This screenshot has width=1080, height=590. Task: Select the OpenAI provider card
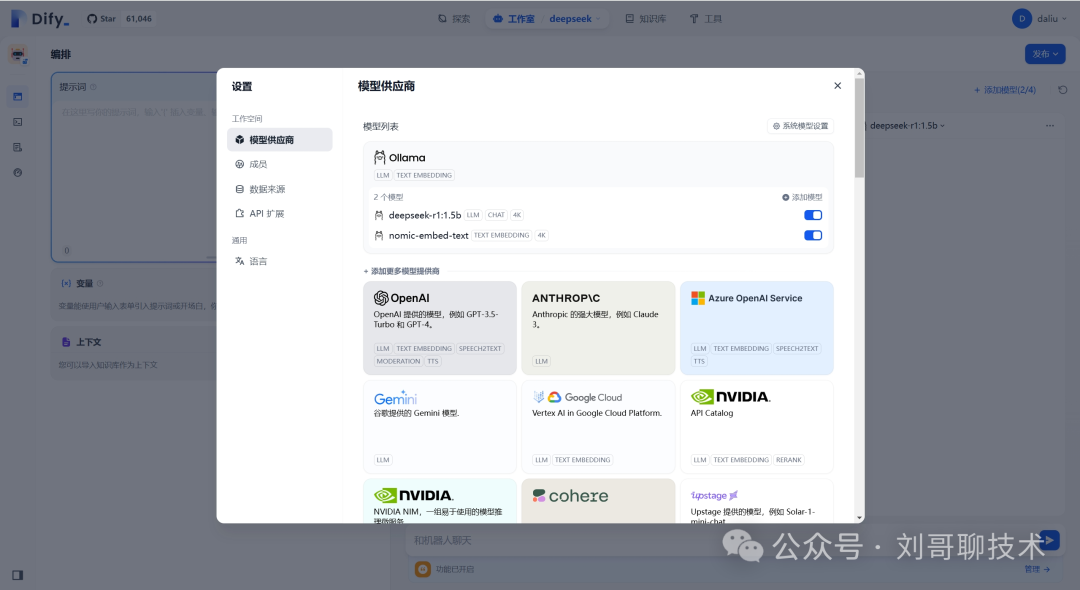[x=439, y=328]
